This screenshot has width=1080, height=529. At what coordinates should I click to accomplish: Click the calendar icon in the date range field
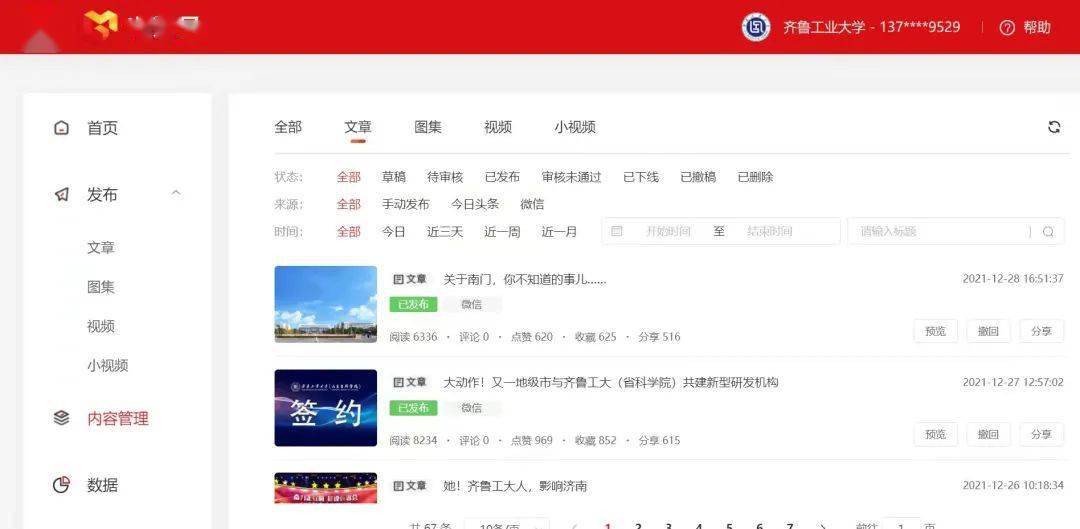[x=616, y=231]
